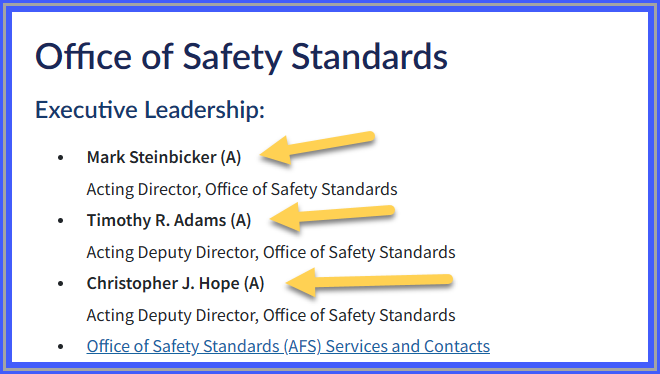Click the bullet beside the Services and Contacts link

pyautogui.click(x=61, y=347)
